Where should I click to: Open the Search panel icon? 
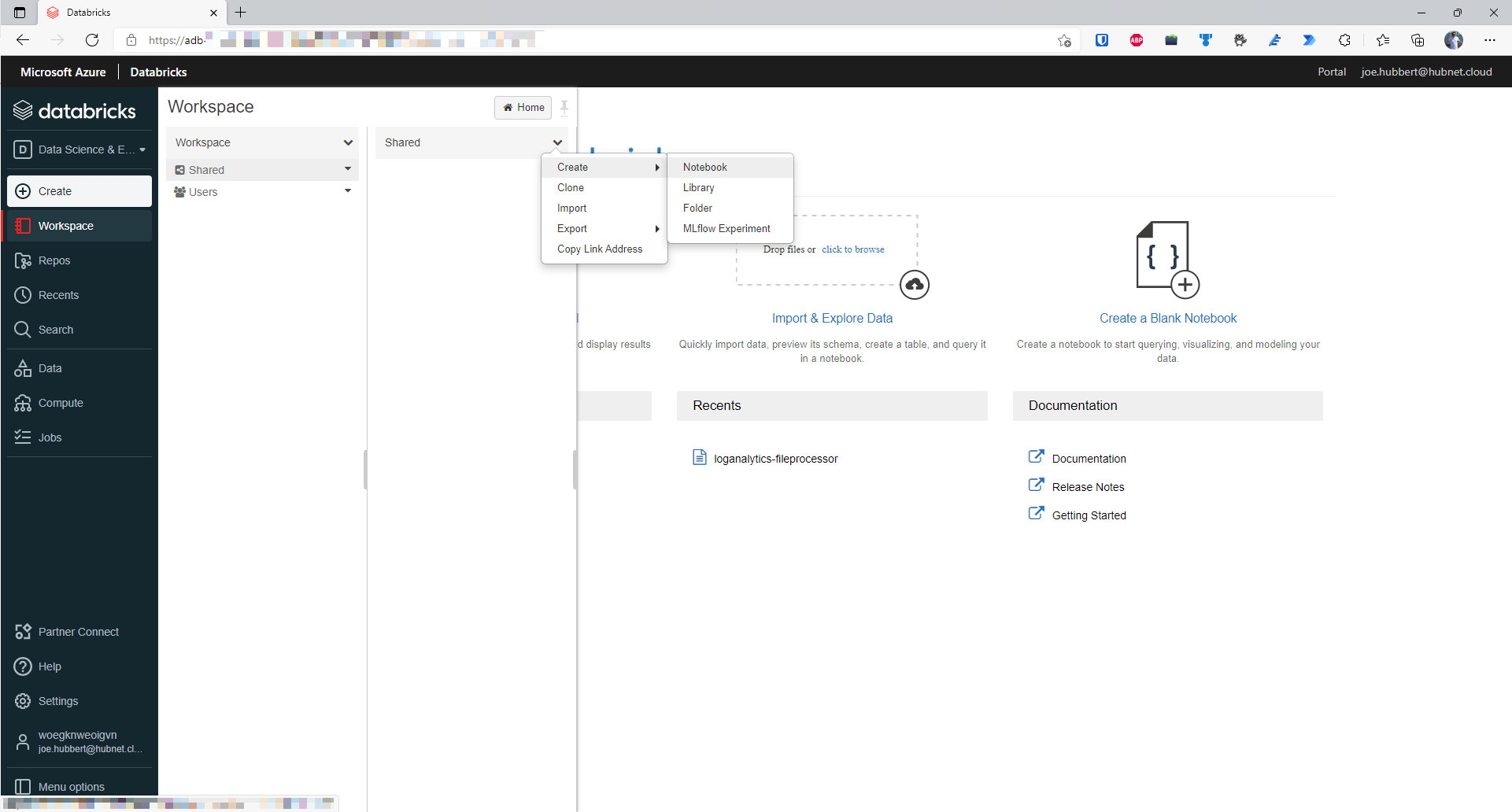(x=24, y=330)
